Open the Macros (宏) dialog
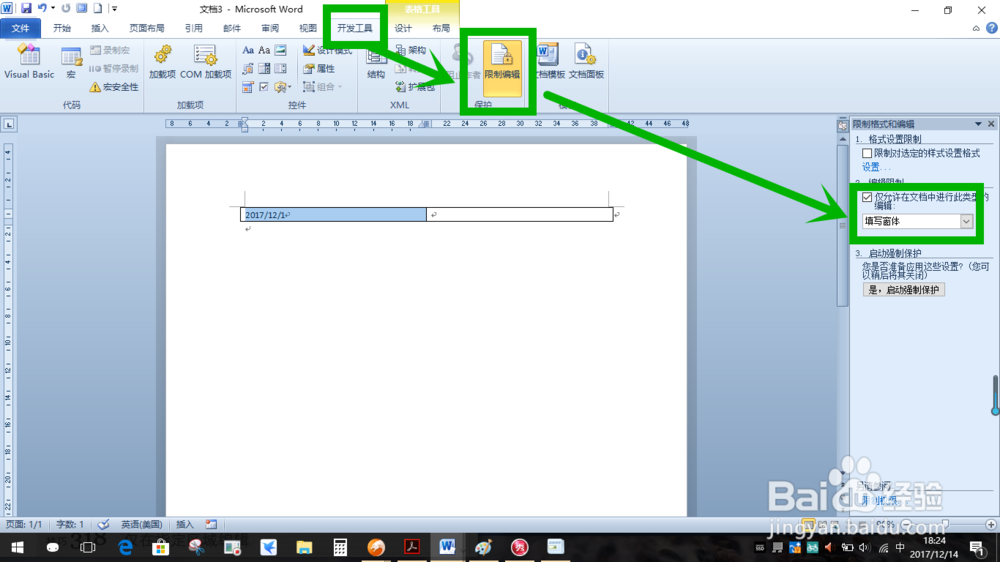 click(x=71, y=62)
